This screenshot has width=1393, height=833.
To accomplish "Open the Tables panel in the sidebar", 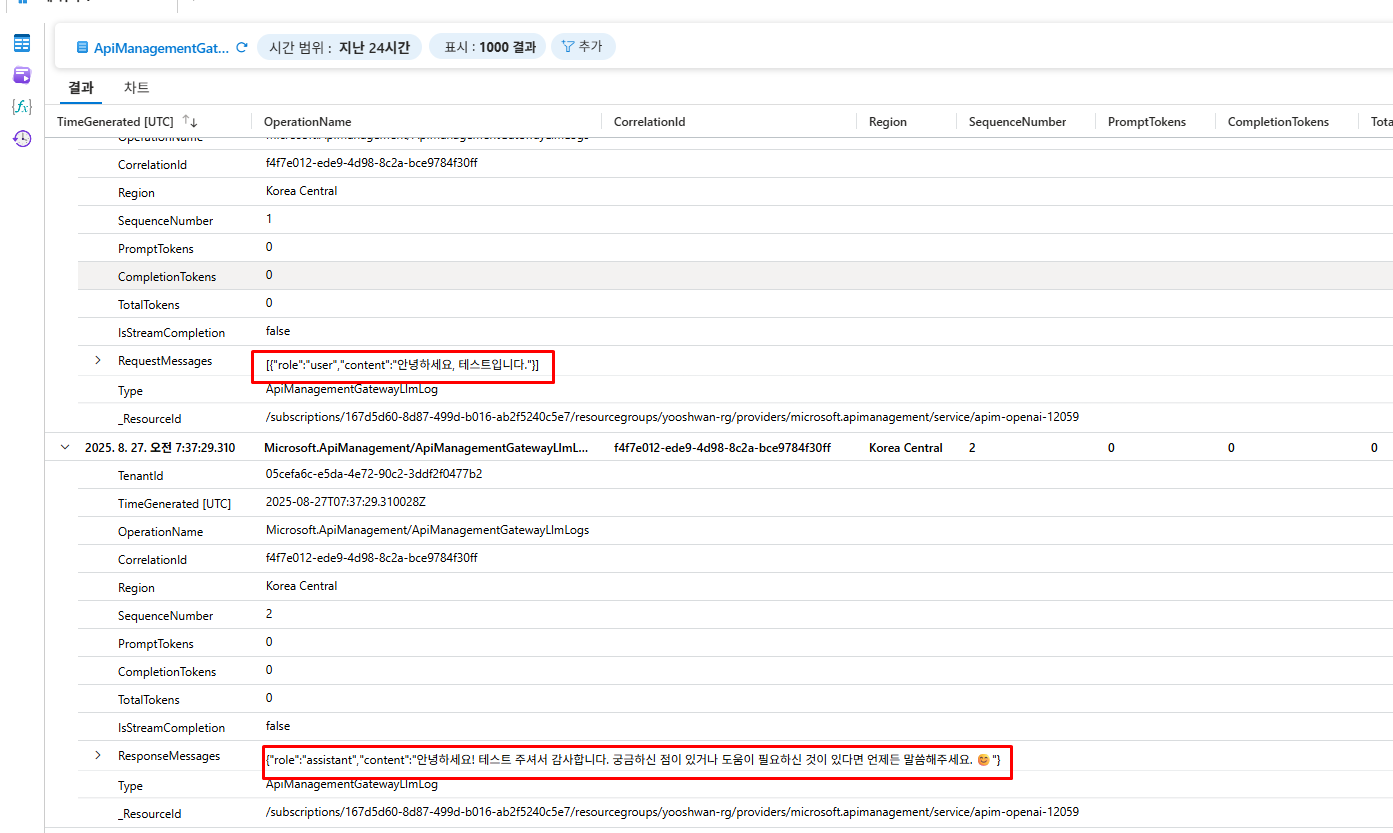I will click(22, 43).
